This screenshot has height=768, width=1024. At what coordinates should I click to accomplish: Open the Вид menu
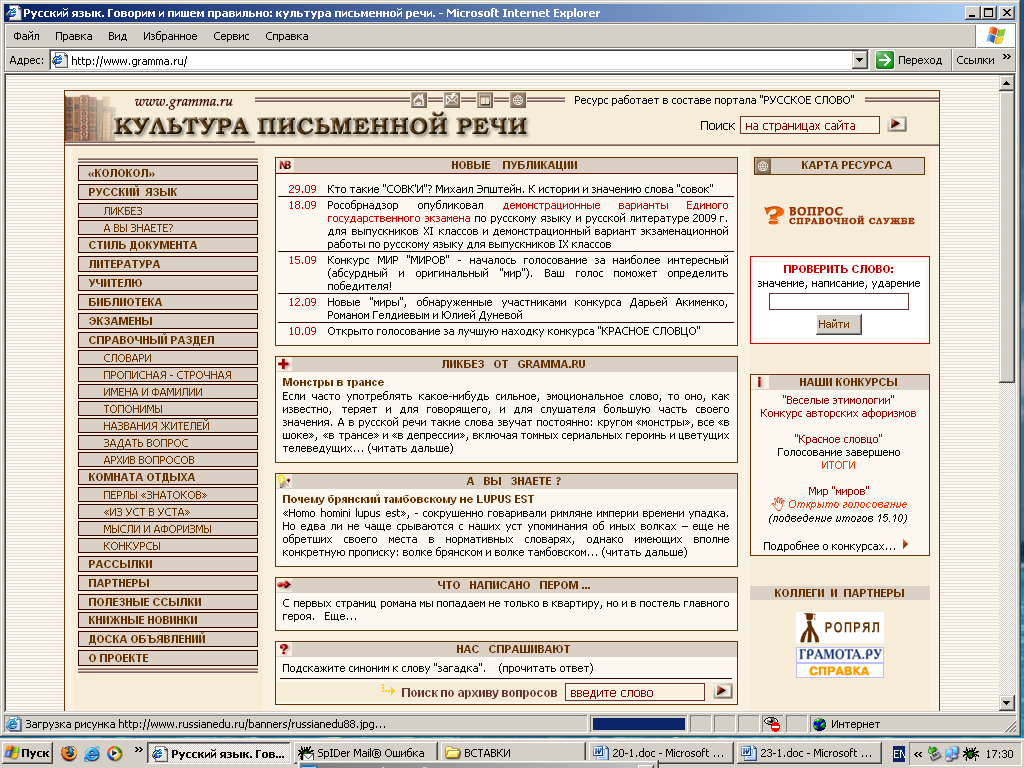click(117, 36)
